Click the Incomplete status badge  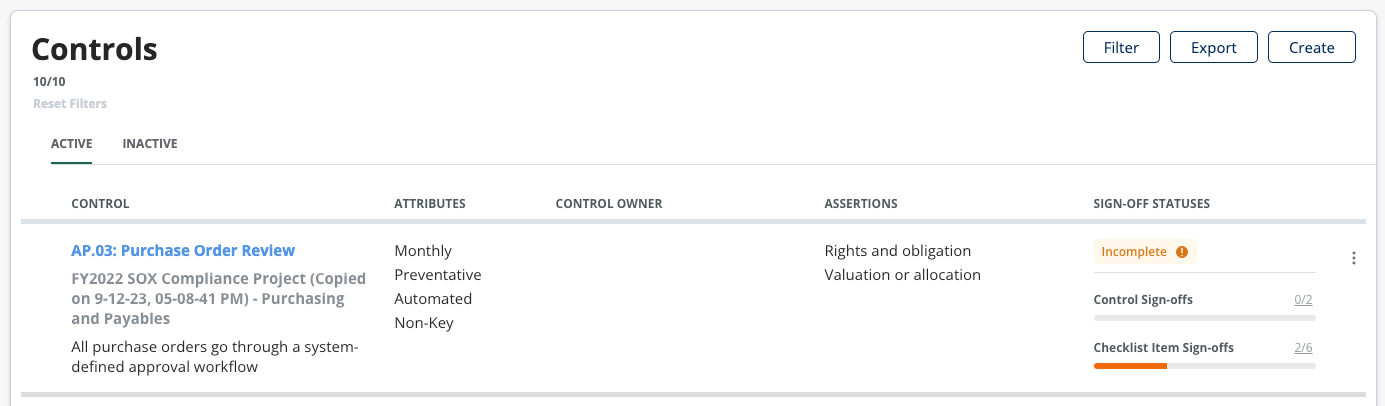[1145, 252]
